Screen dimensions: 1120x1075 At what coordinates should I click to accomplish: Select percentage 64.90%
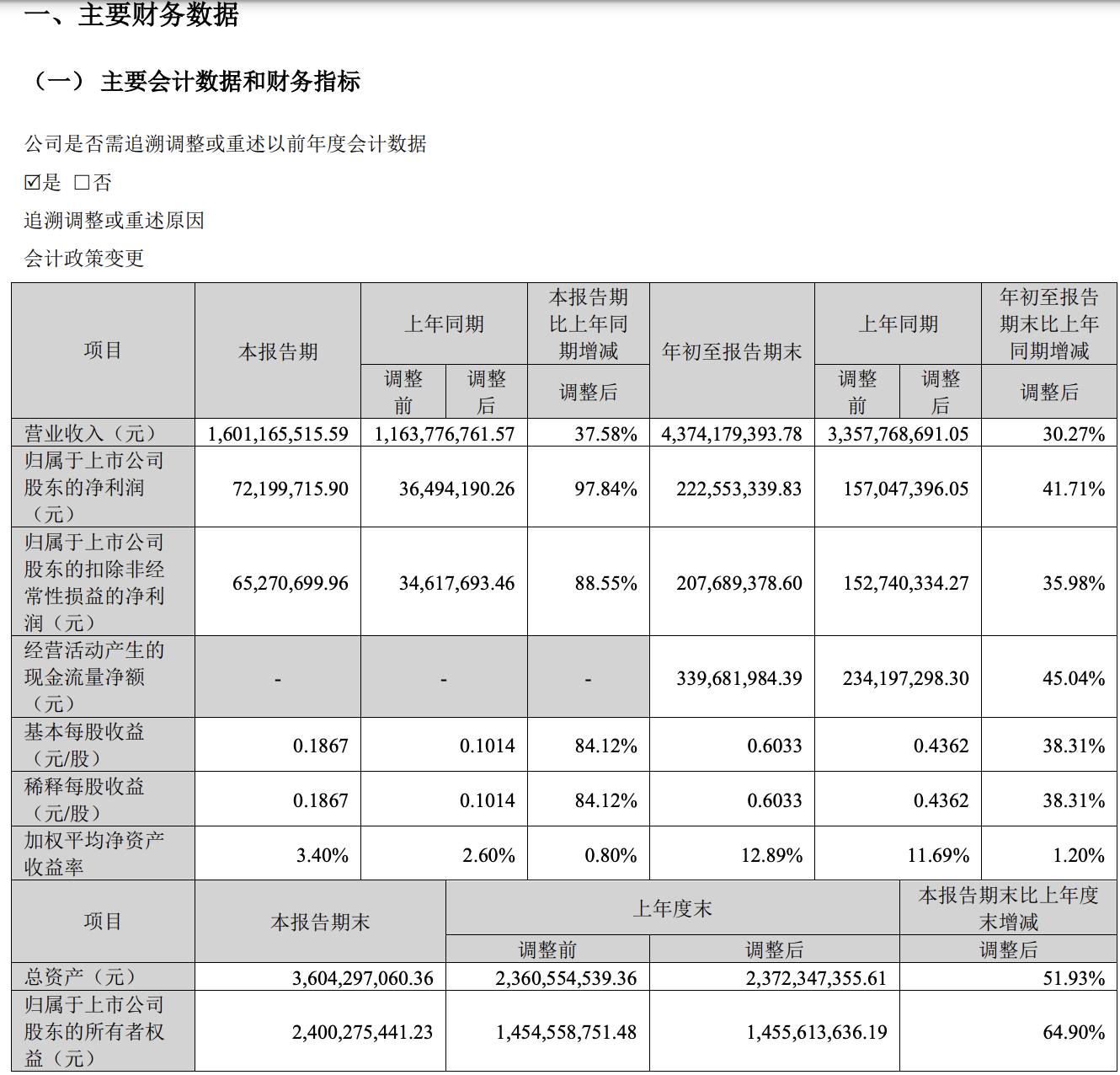(1074, 1032)
